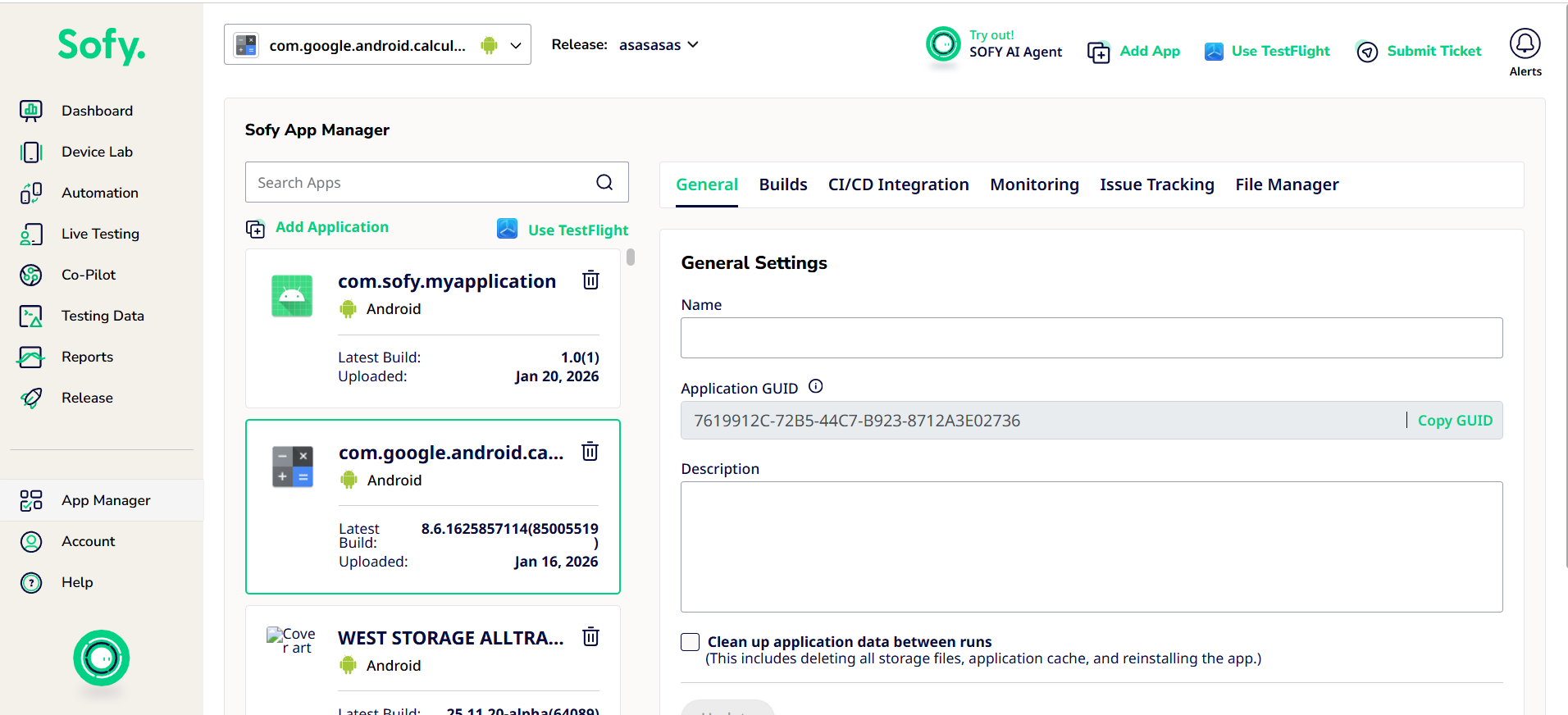Click into the Name input field
1568x715 pixels.
click(x=1091, y=338)
